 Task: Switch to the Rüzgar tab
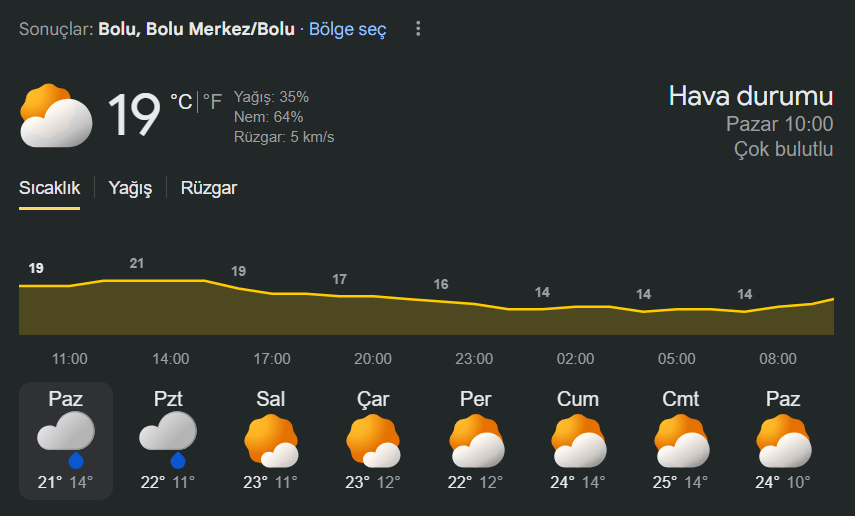pos(209,188)
